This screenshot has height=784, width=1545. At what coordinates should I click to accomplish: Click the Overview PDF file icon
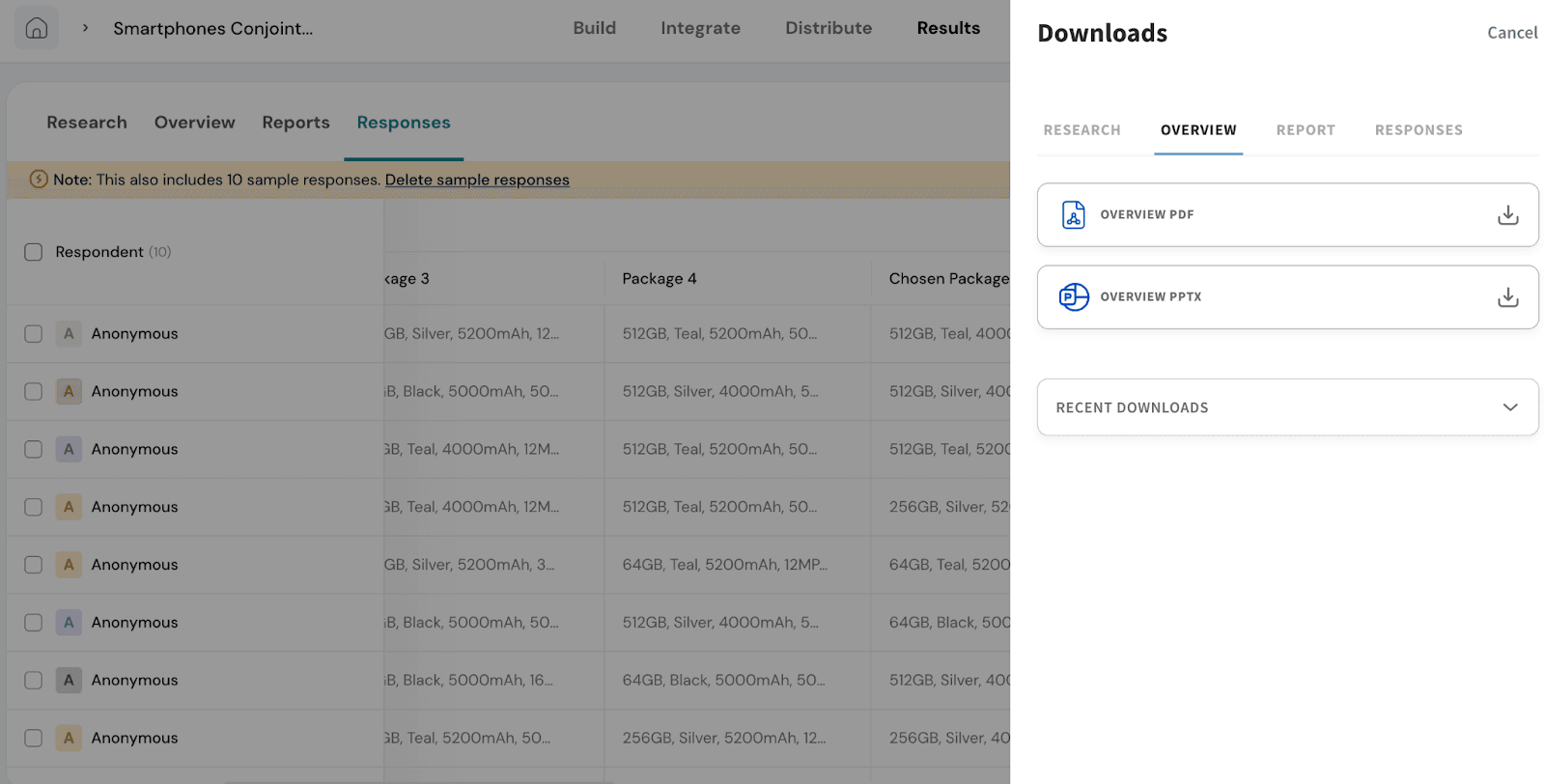click(1073, 214)
